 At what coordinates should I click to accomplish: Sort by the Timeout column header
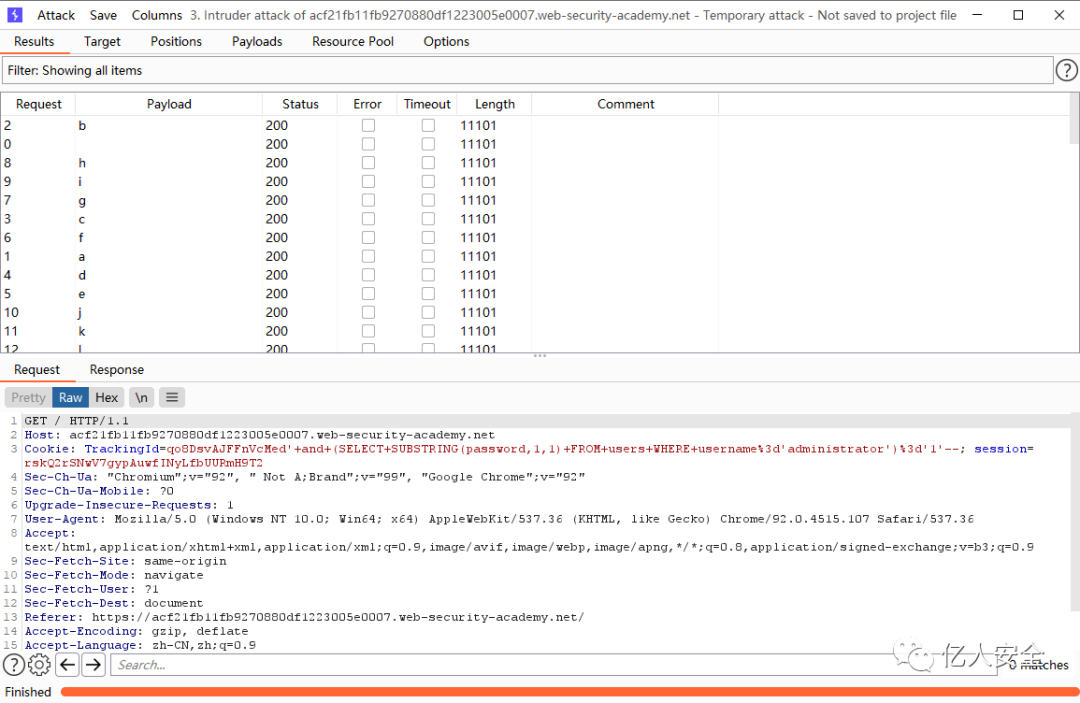pos(427,104)
